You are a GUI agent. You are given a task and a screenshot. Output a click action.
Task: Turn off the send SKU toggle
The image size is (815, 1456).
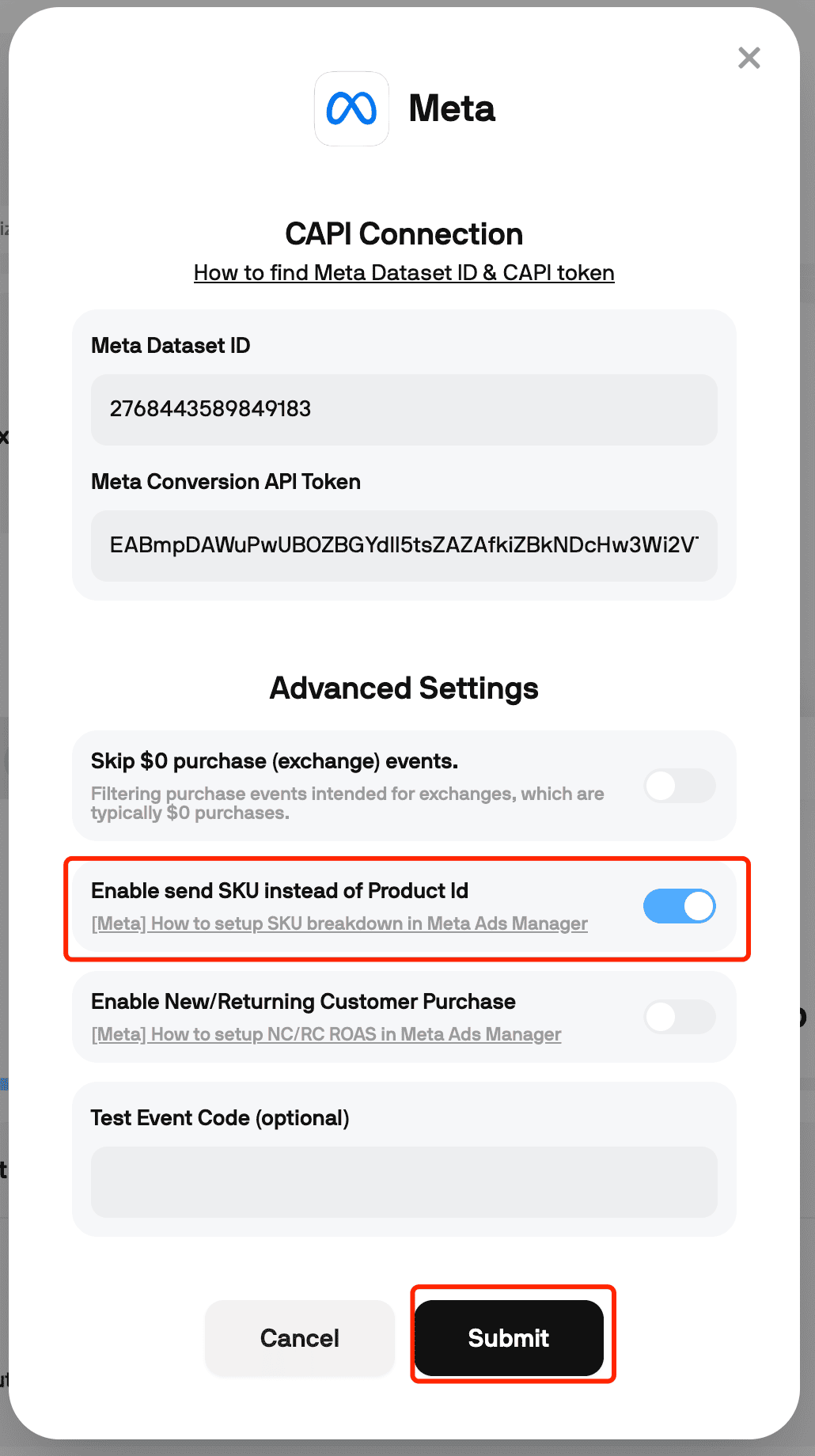click(679, 906)
